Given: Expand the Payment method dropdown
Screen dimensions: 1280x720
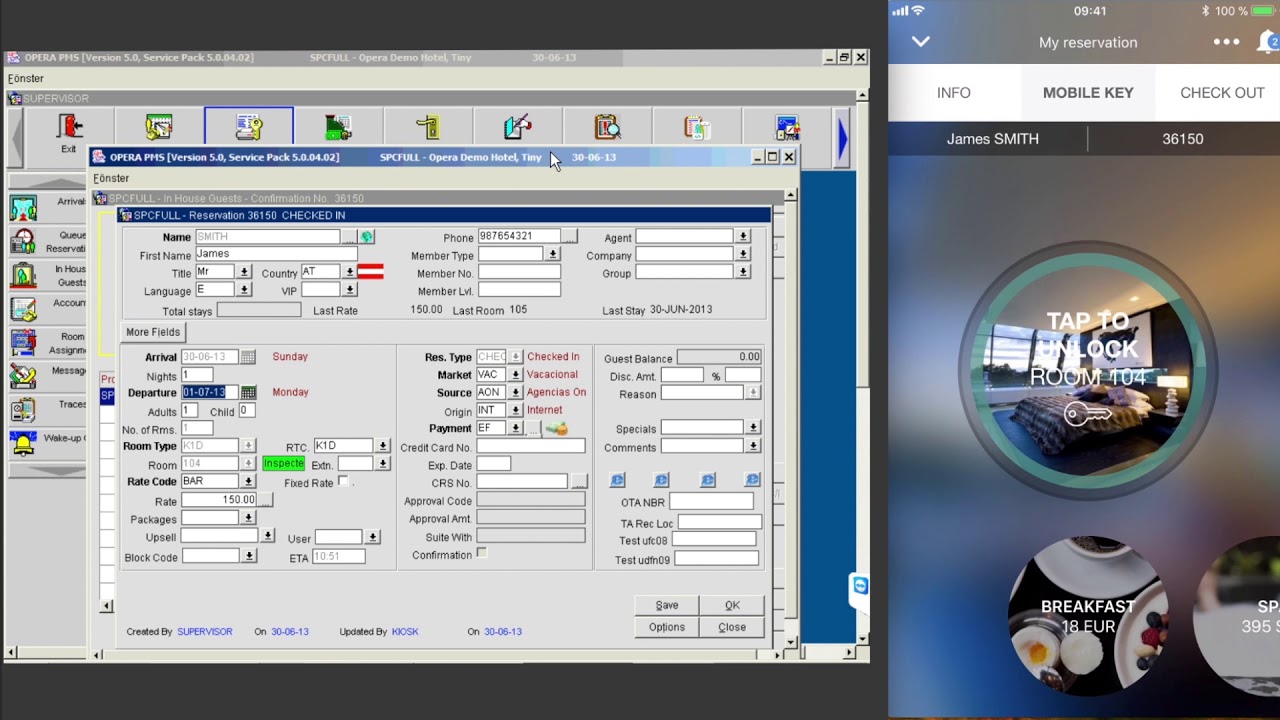Looking at the screenshot, I should click(x=515, y=428).
